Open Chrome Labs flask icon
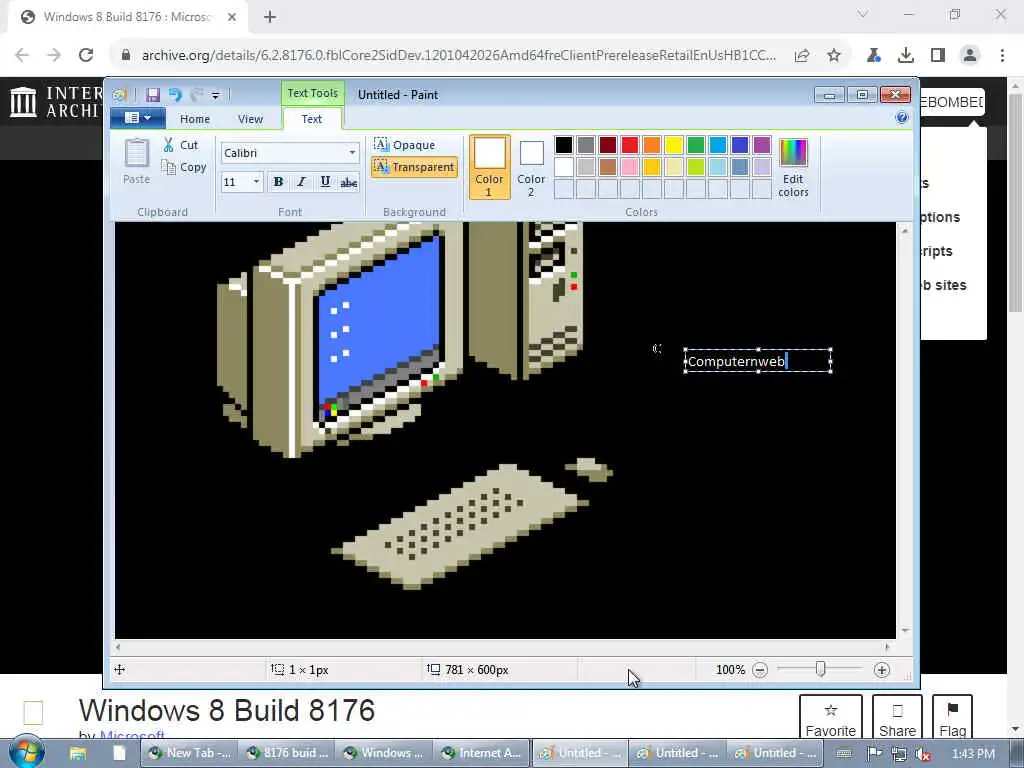1024x768 pixels. pos(874,56)
